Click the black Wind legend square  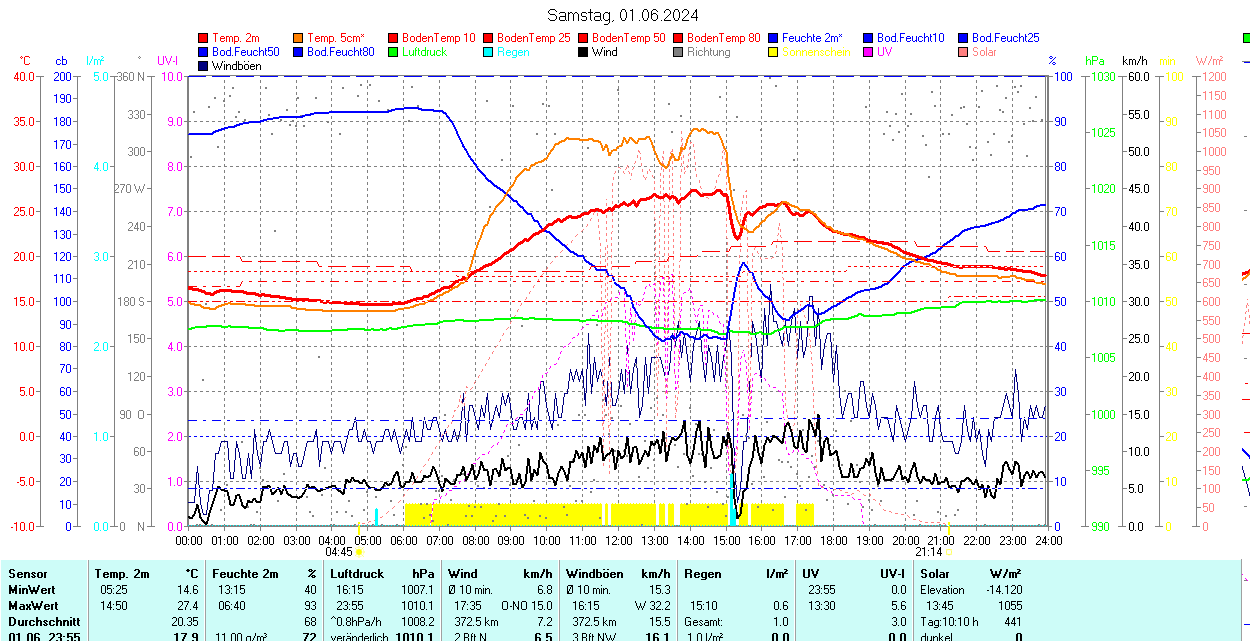tap(584, 52)
